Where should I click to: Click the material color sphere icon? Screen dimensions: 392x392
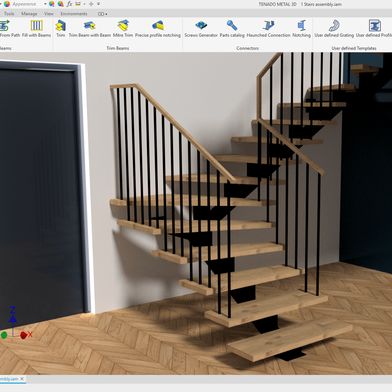point(7,4)
